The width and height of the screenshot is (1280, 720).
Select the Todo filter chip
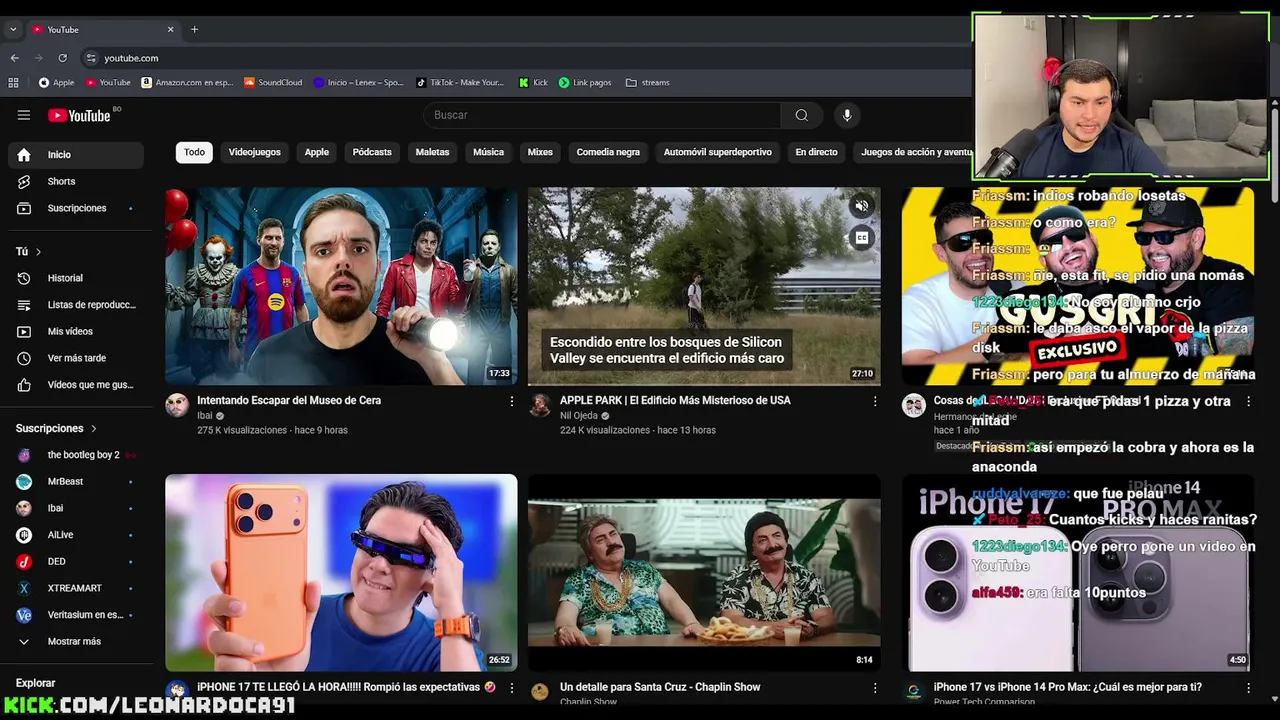pyautogui.click(x=194, y=152)
